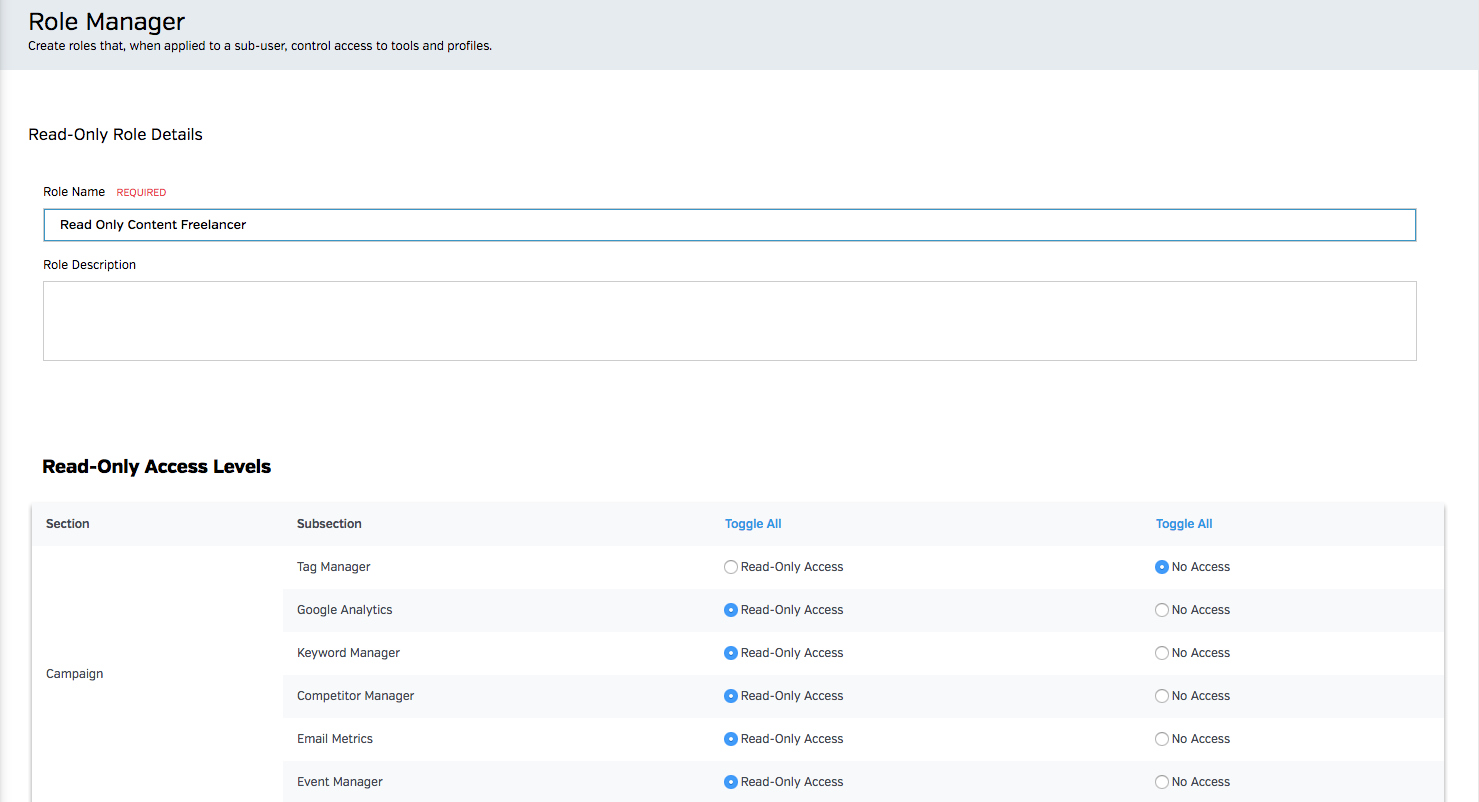1479x802 pixels.
Task: Click the Section column header
Action: [x=68, y=524]
